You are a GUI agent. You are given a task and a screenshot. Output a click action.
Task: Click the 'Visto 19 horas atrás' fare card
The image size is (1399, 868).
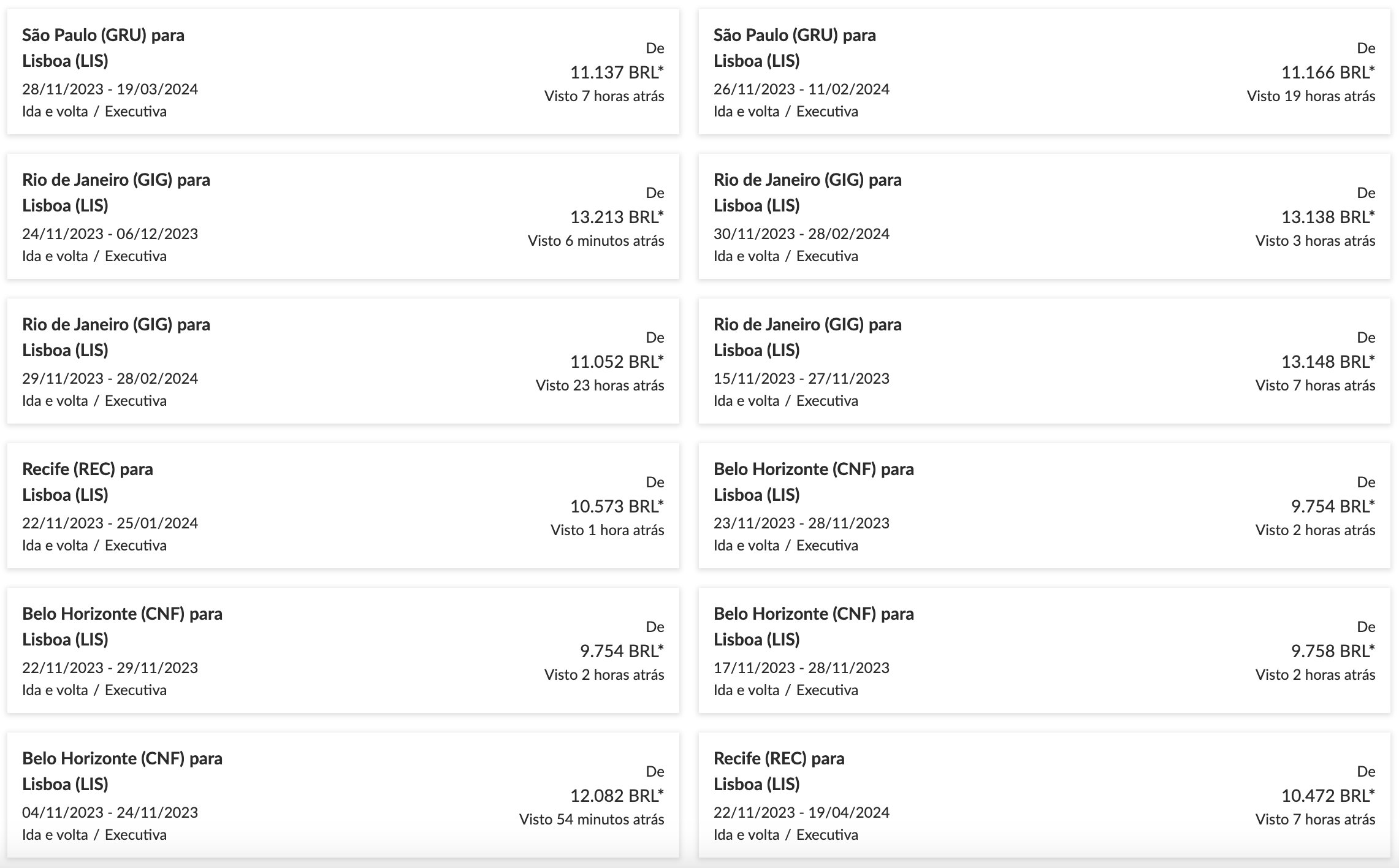pos(1310,96)
